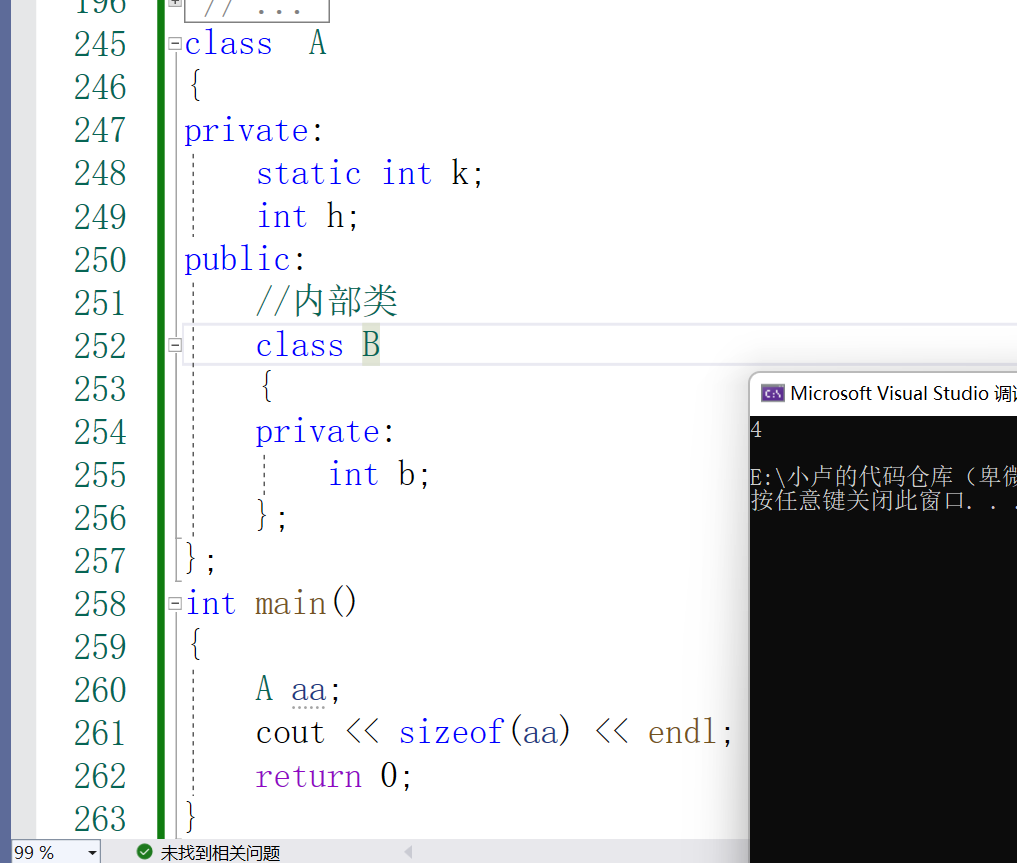Click the debug console window icon
Screen dimensions: 1017x863
[772, 393]
